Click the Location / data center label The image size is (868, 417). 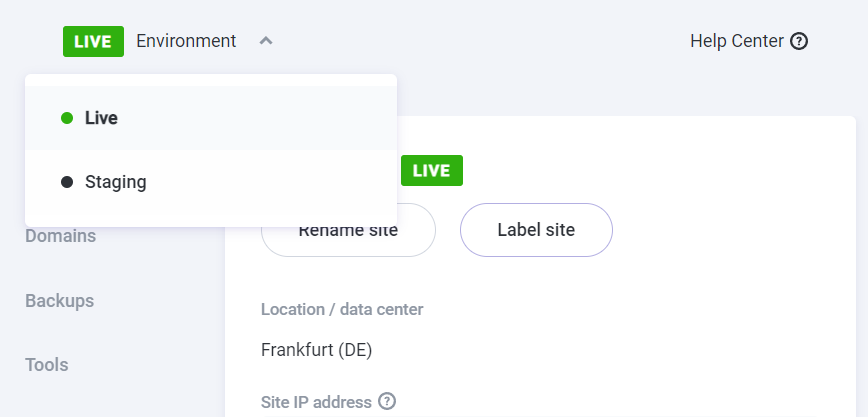pos(342,309)
